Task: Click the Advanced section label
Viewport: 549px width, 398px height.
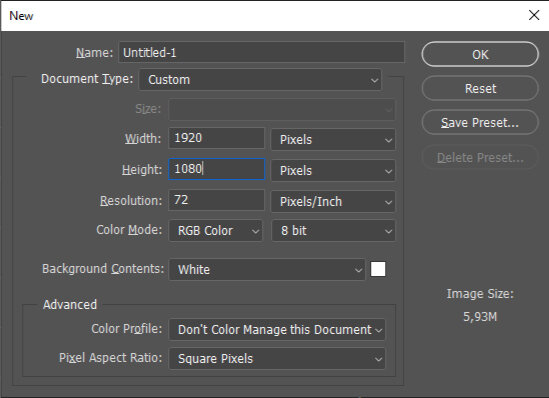Action: coord(70,304)
